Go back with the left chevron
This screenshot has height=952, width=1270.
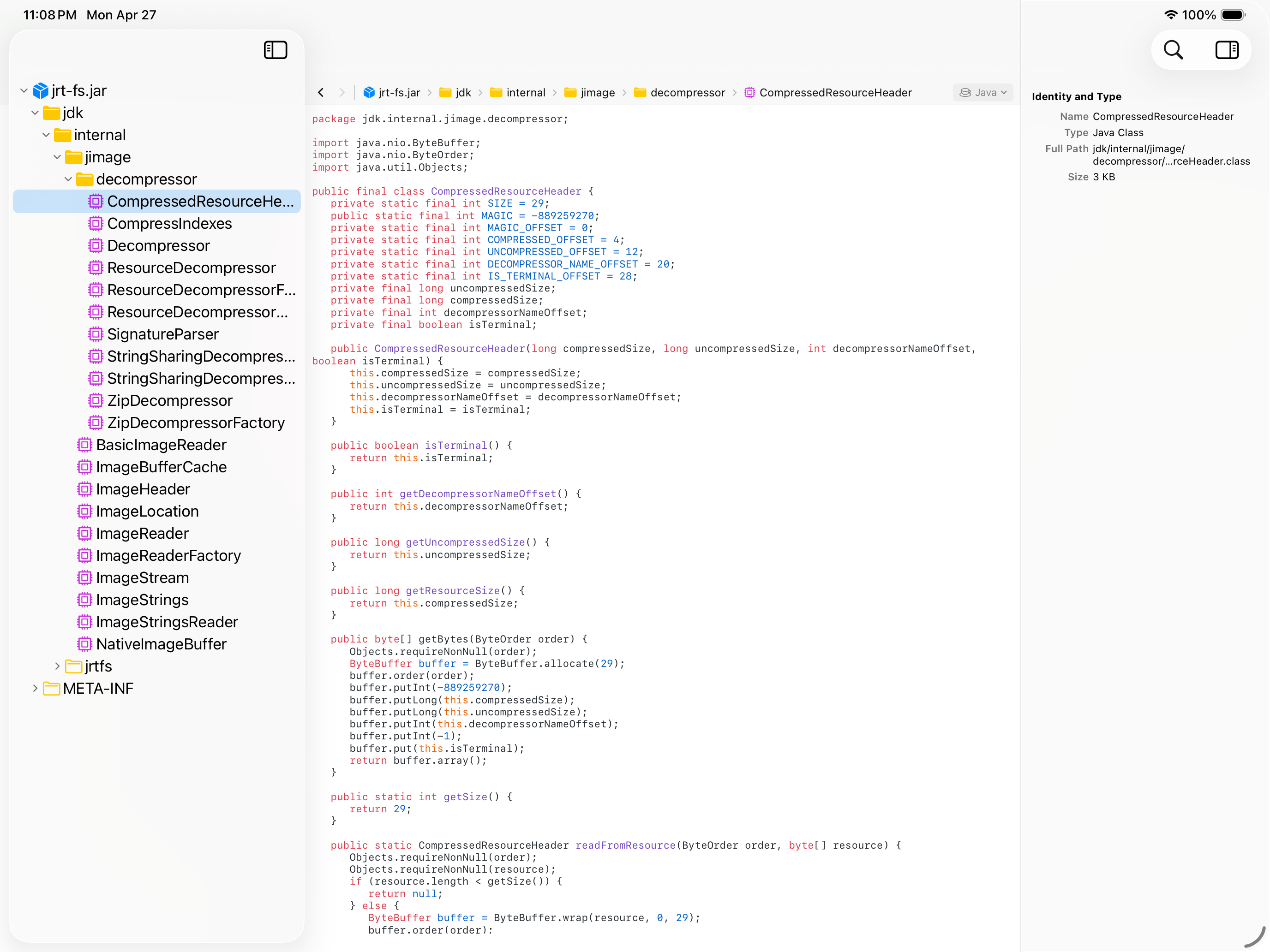[321, 92]
